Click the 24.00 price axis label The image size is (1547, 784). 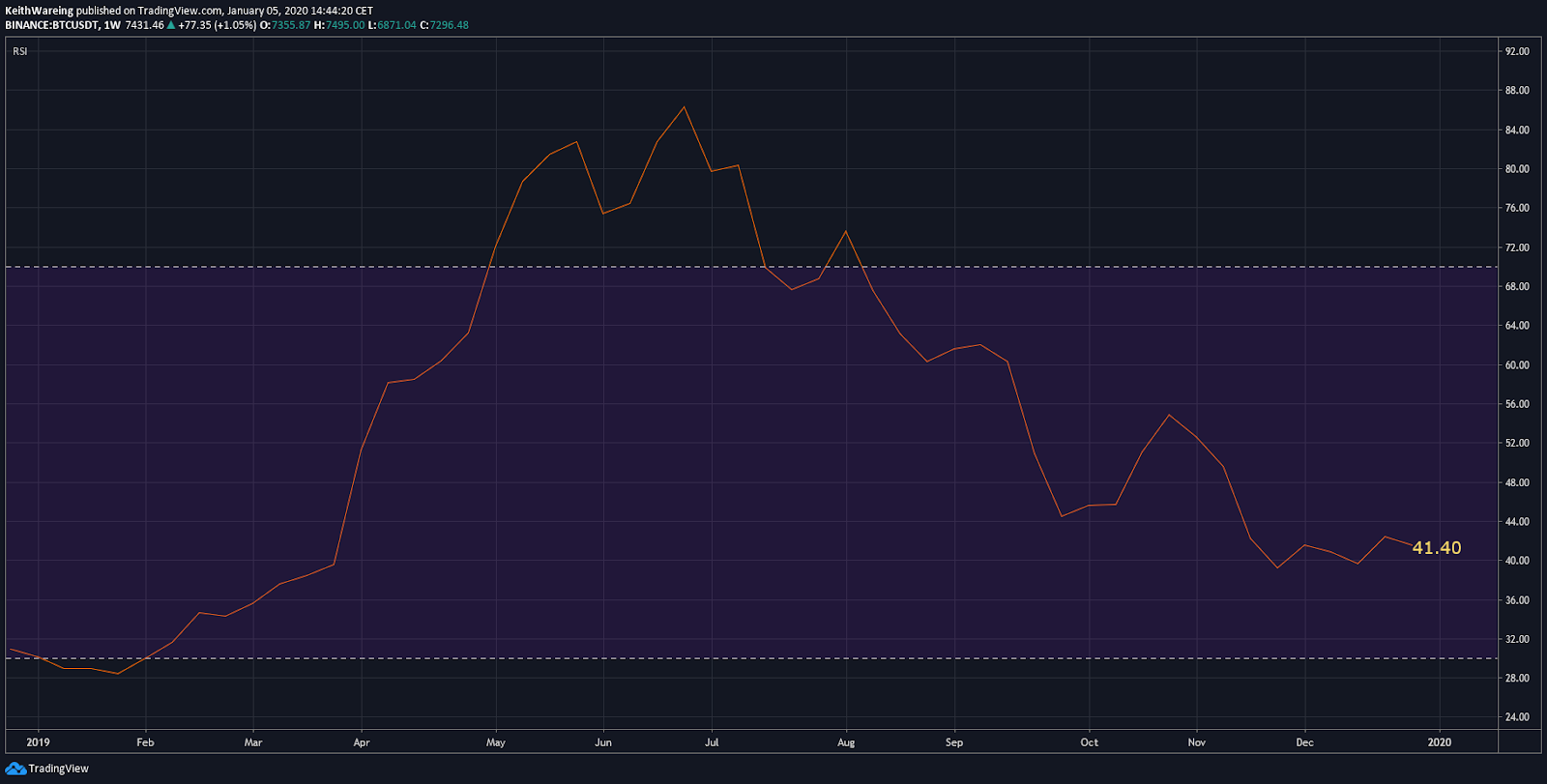[x=1517, y=717]
